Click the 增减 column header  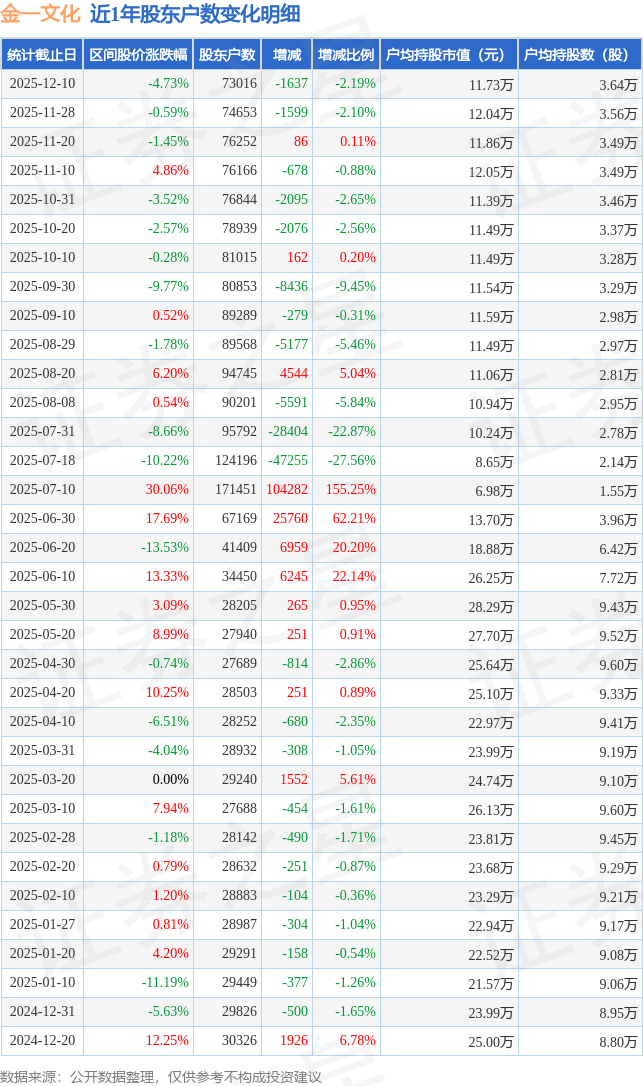click(x=287, y=55)
